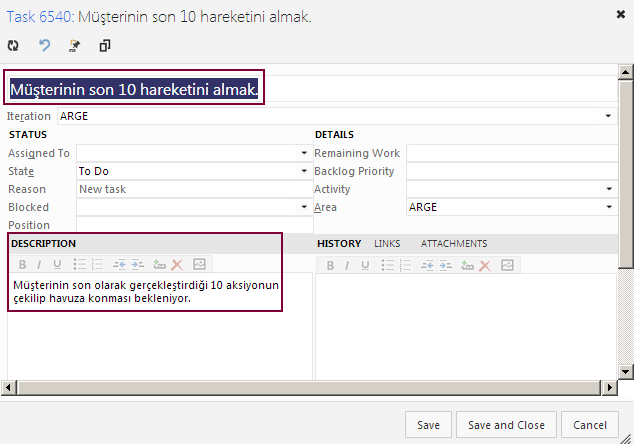
Task: Click the copy work item icon
Action: click(105, 45)
